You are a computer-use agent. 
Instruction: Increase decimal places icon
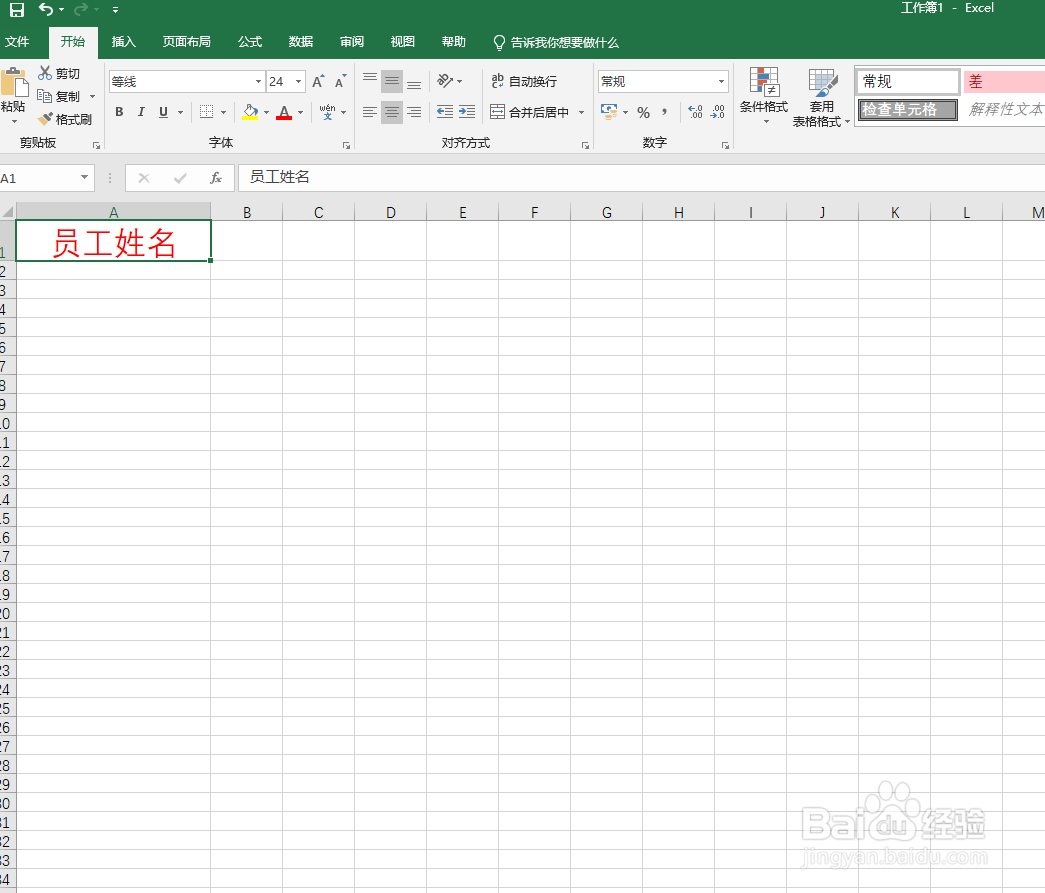point(695,112)
